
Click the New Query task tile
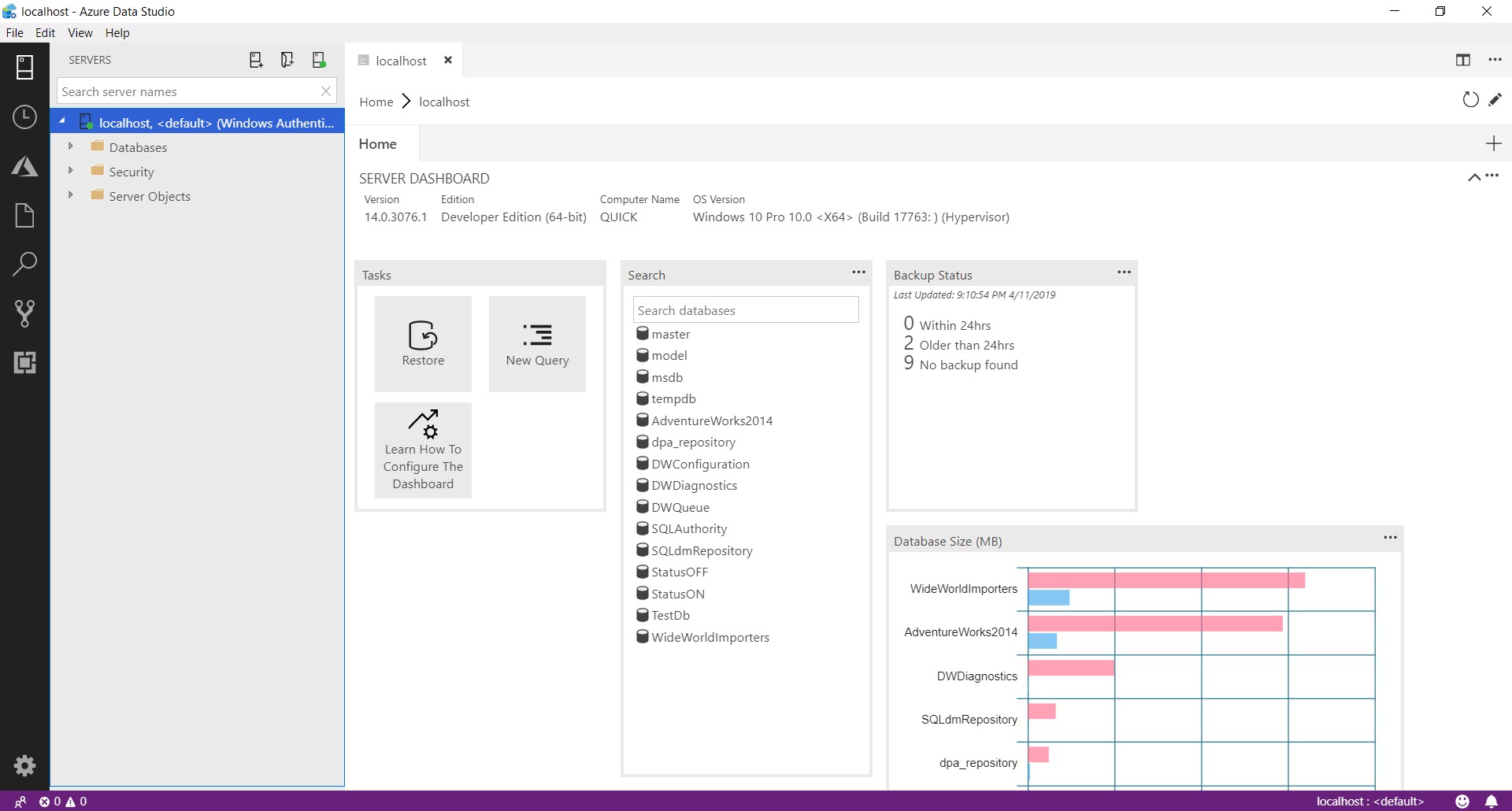(x=537, y=344)
